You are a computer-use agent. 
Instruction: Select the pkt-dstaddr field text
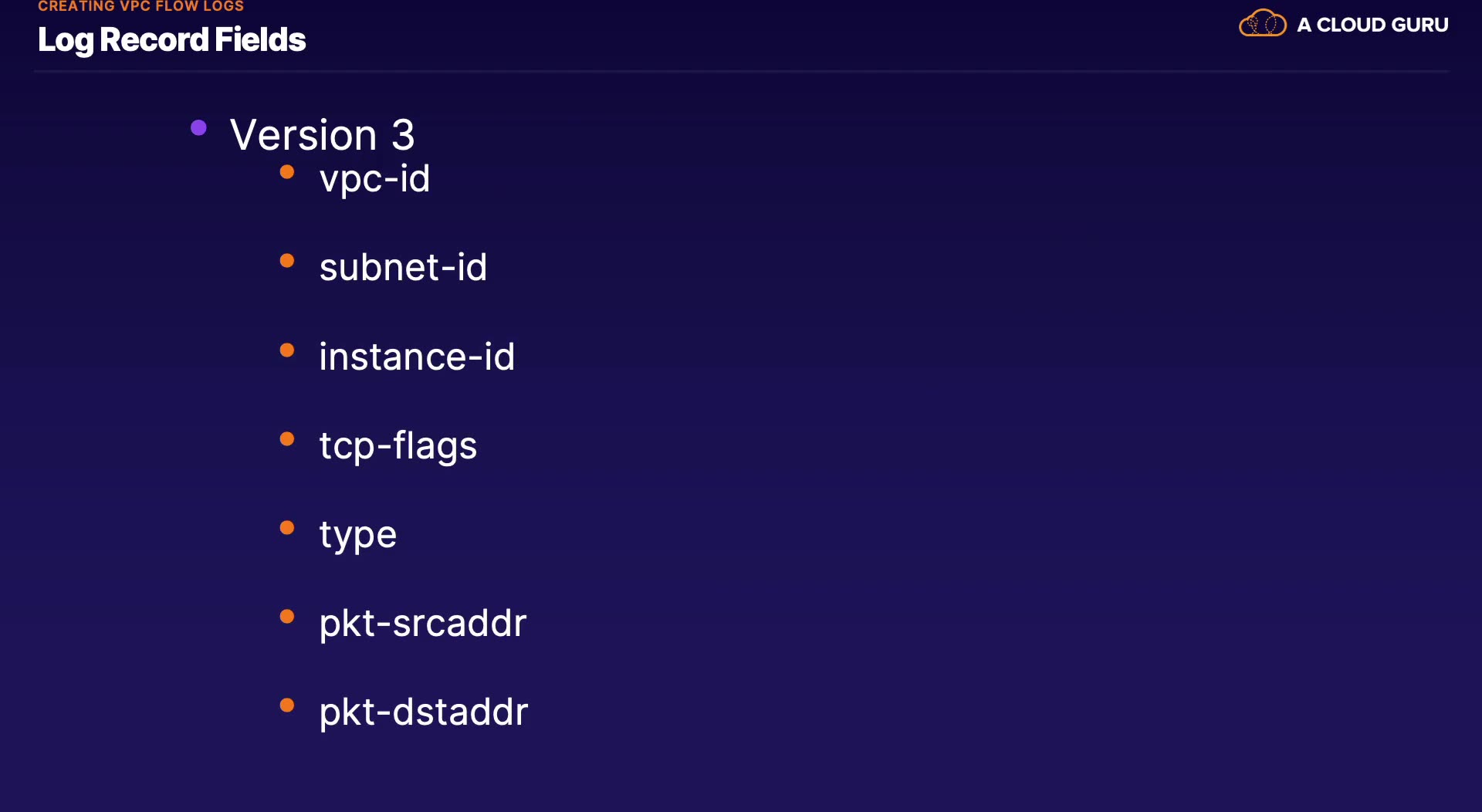pos(424,712)
